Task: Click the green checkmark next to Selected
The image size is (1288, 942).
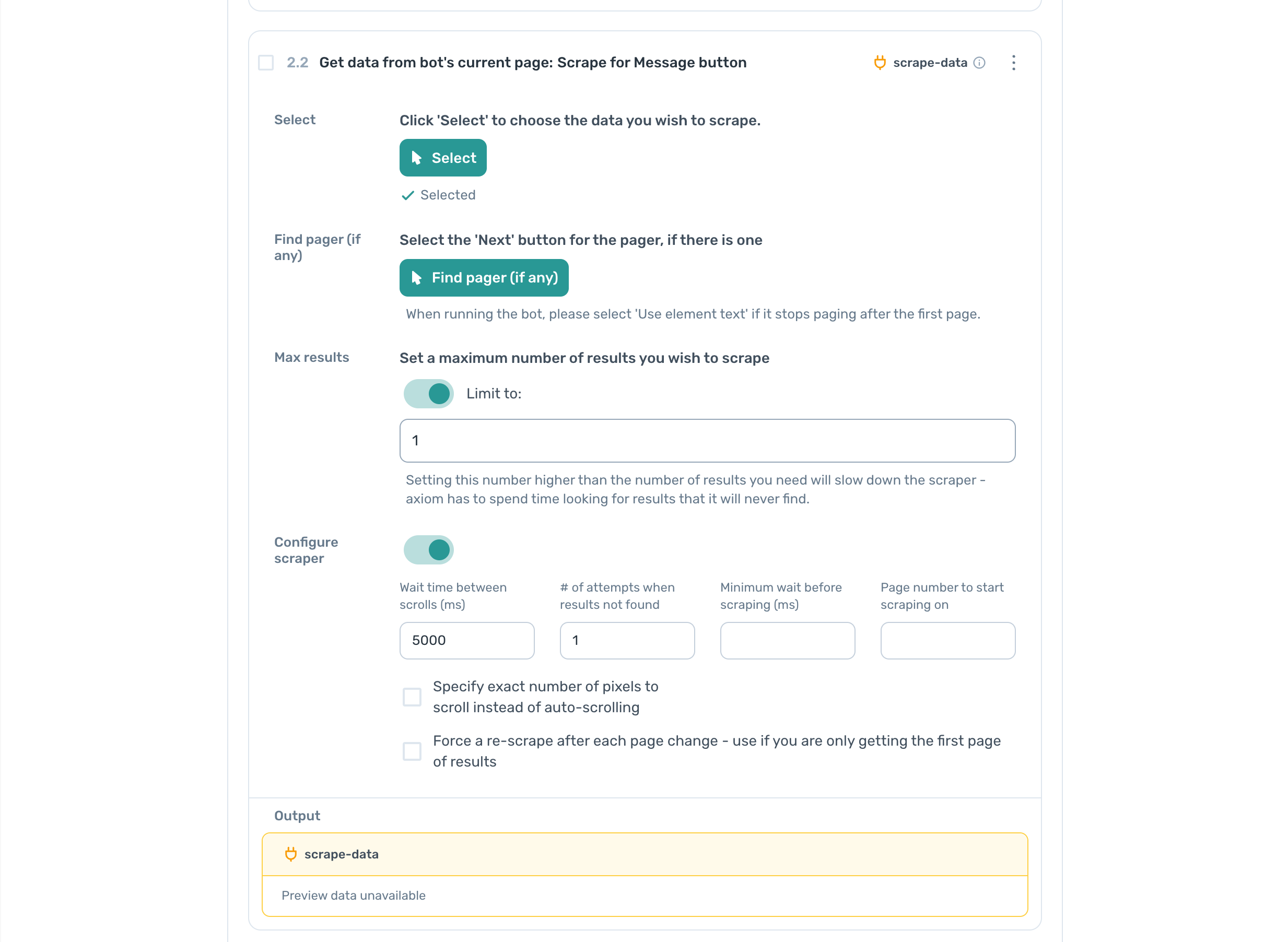Action: [407, 195]
